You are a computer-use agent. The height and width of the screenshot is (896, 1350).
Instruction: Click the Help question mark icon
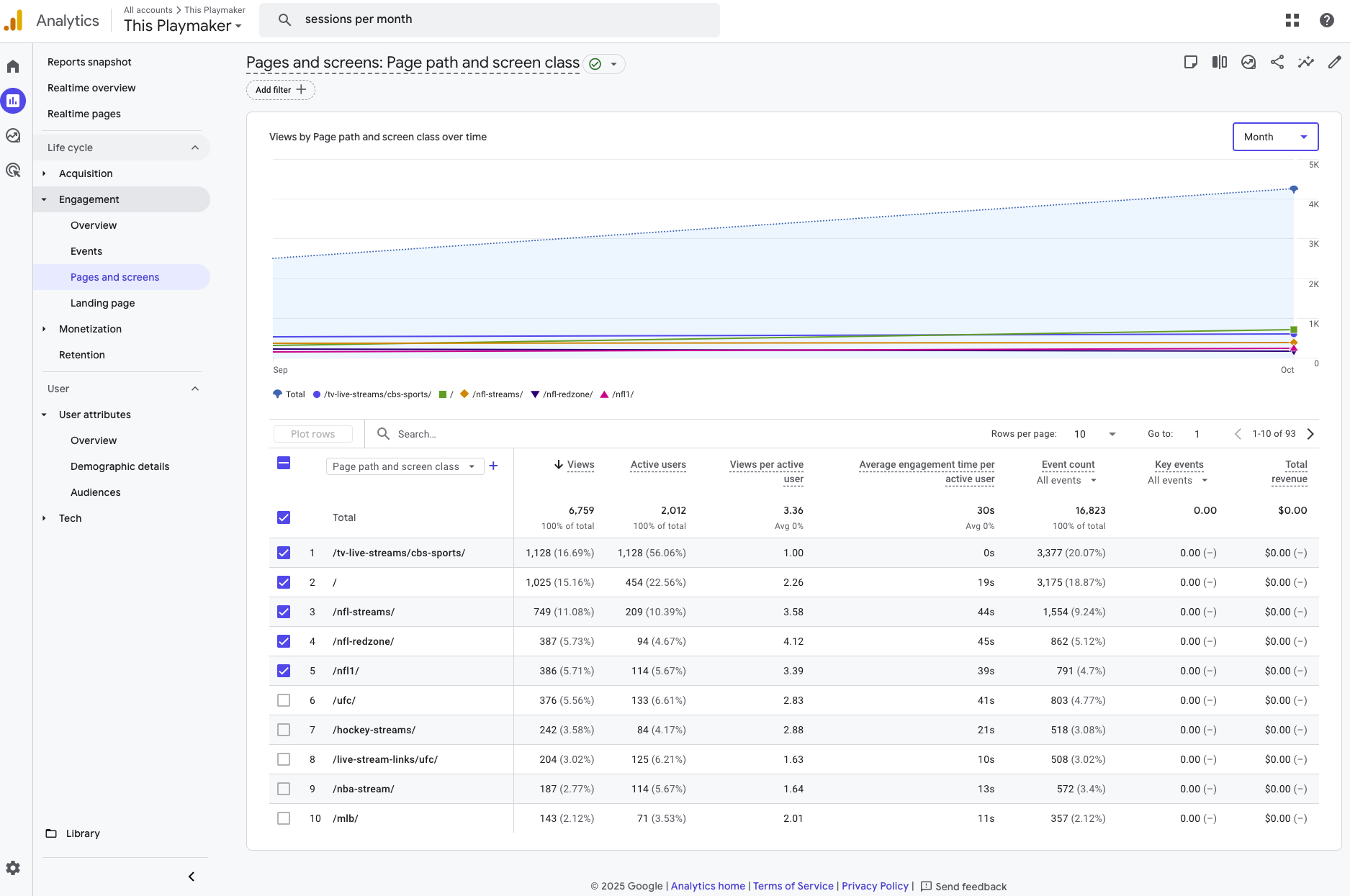point(1326,20)
